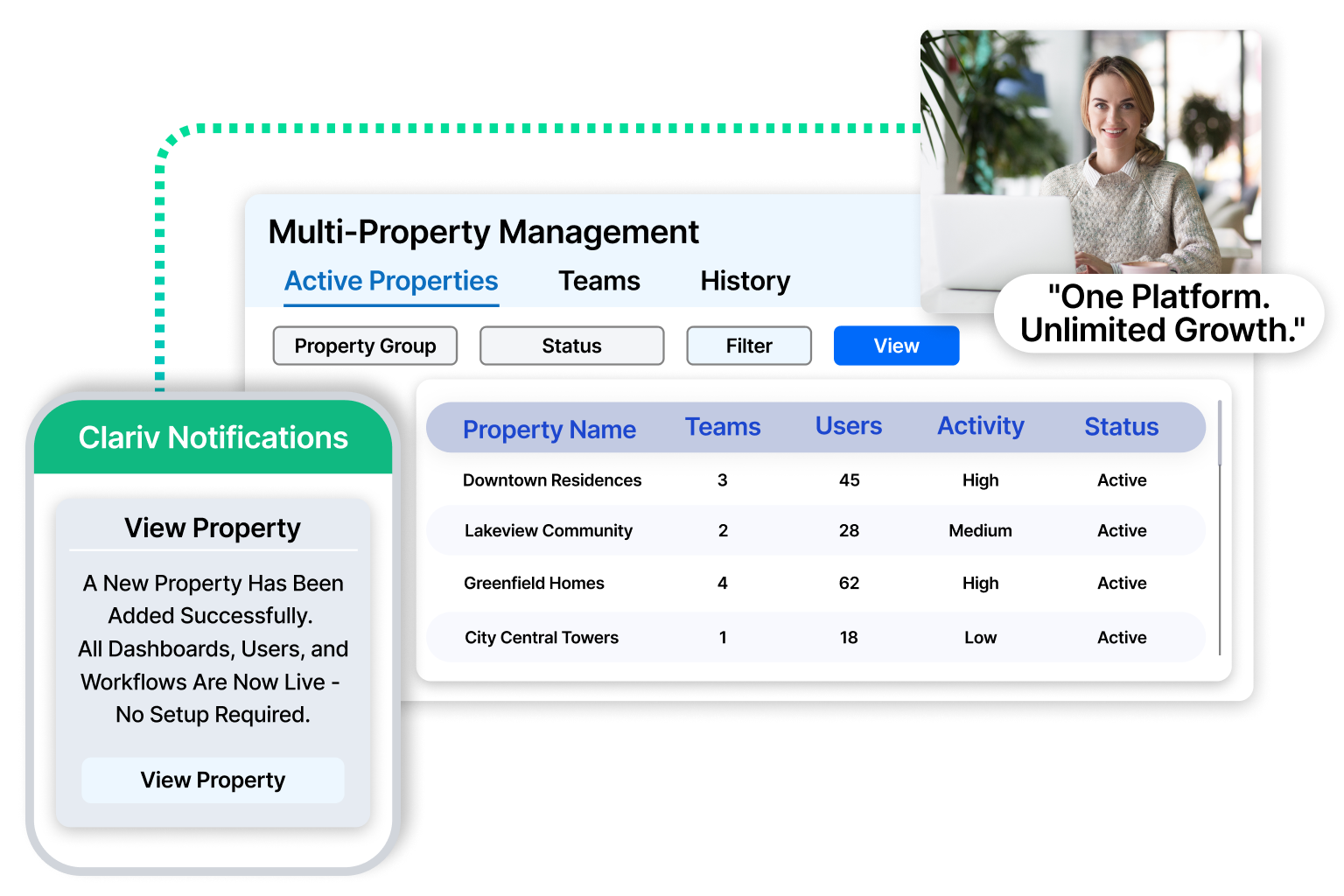Select Greenfield Homes in the table

pyautogui.click(x=534, y=584)
